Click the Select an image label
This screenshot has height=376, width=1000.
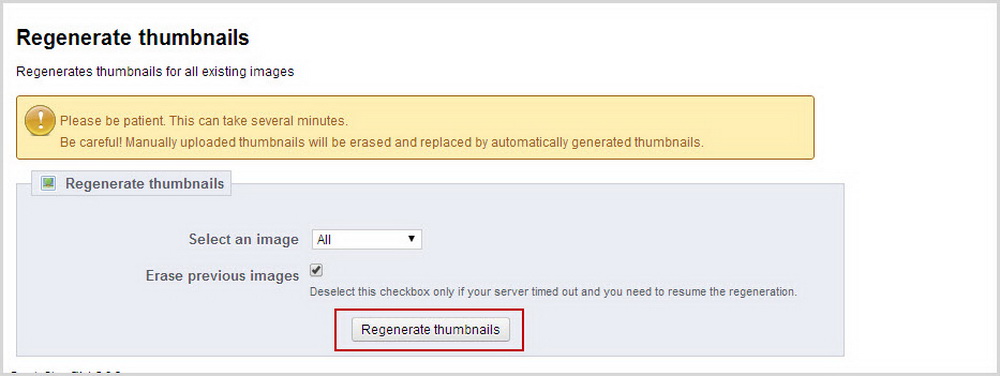[x=244, y=240]
